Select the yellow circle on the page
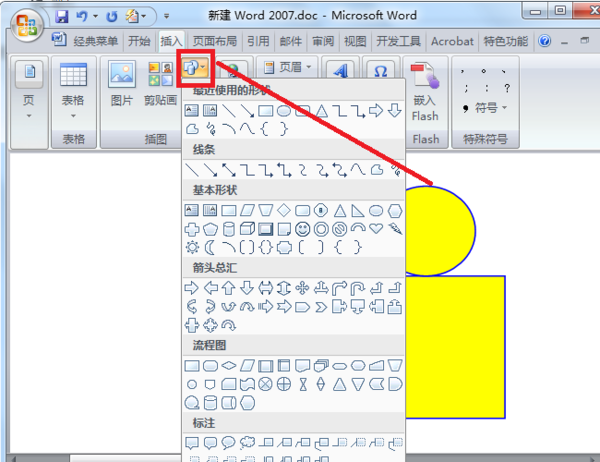Screen dimensions: 600x462 pos(440,230)
